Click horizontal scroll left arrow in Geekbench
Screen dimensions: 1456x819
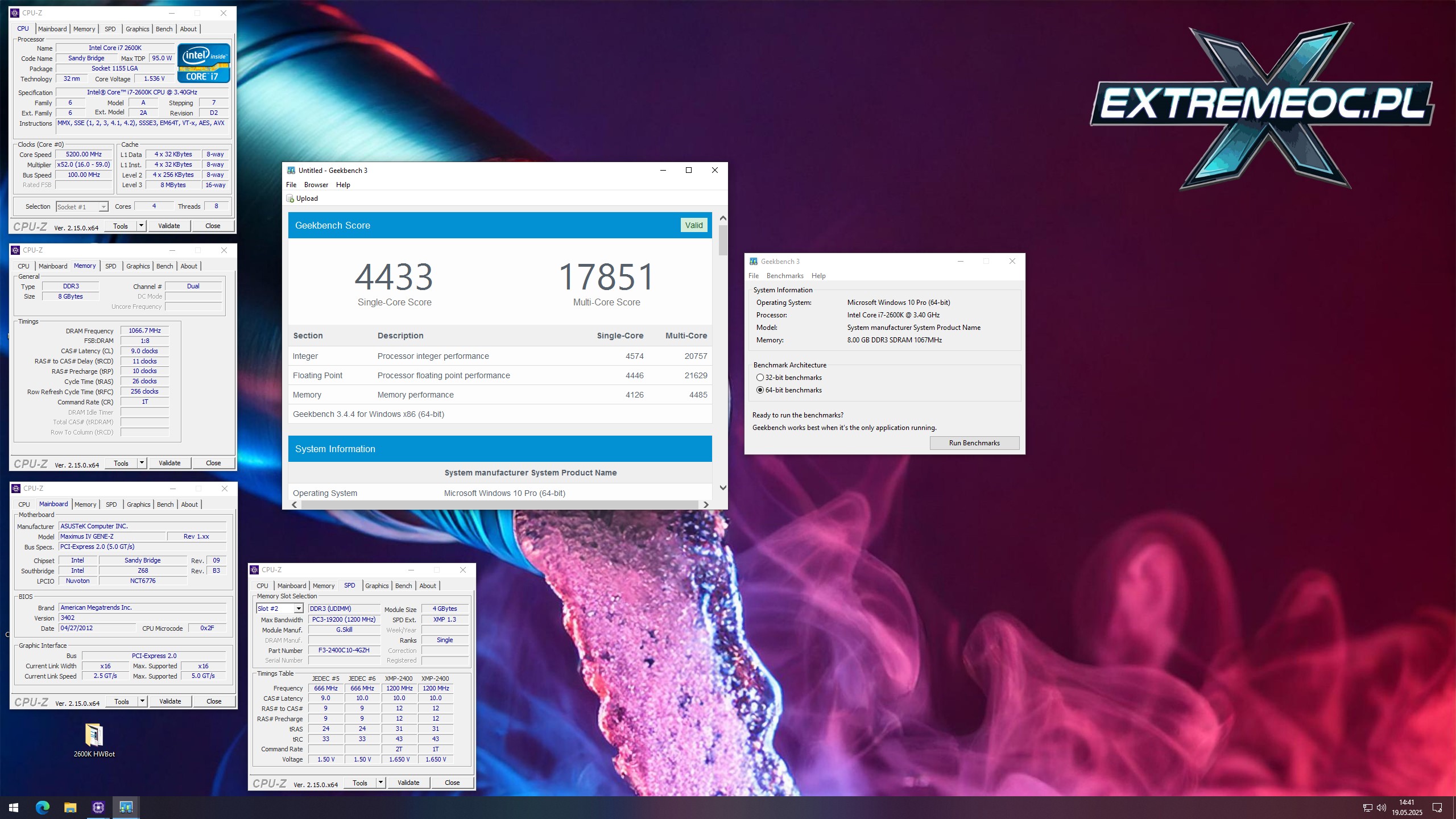coord(294,504)
